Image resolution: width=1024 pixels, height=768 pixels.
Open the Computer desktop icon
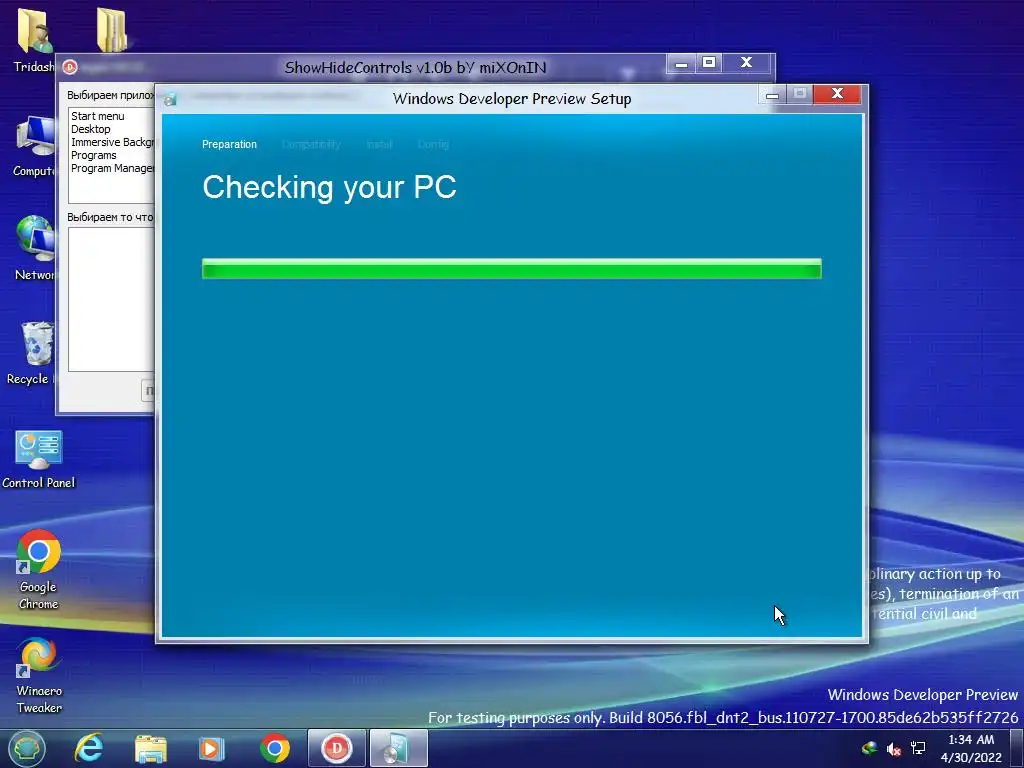click(x=34, y=145)
